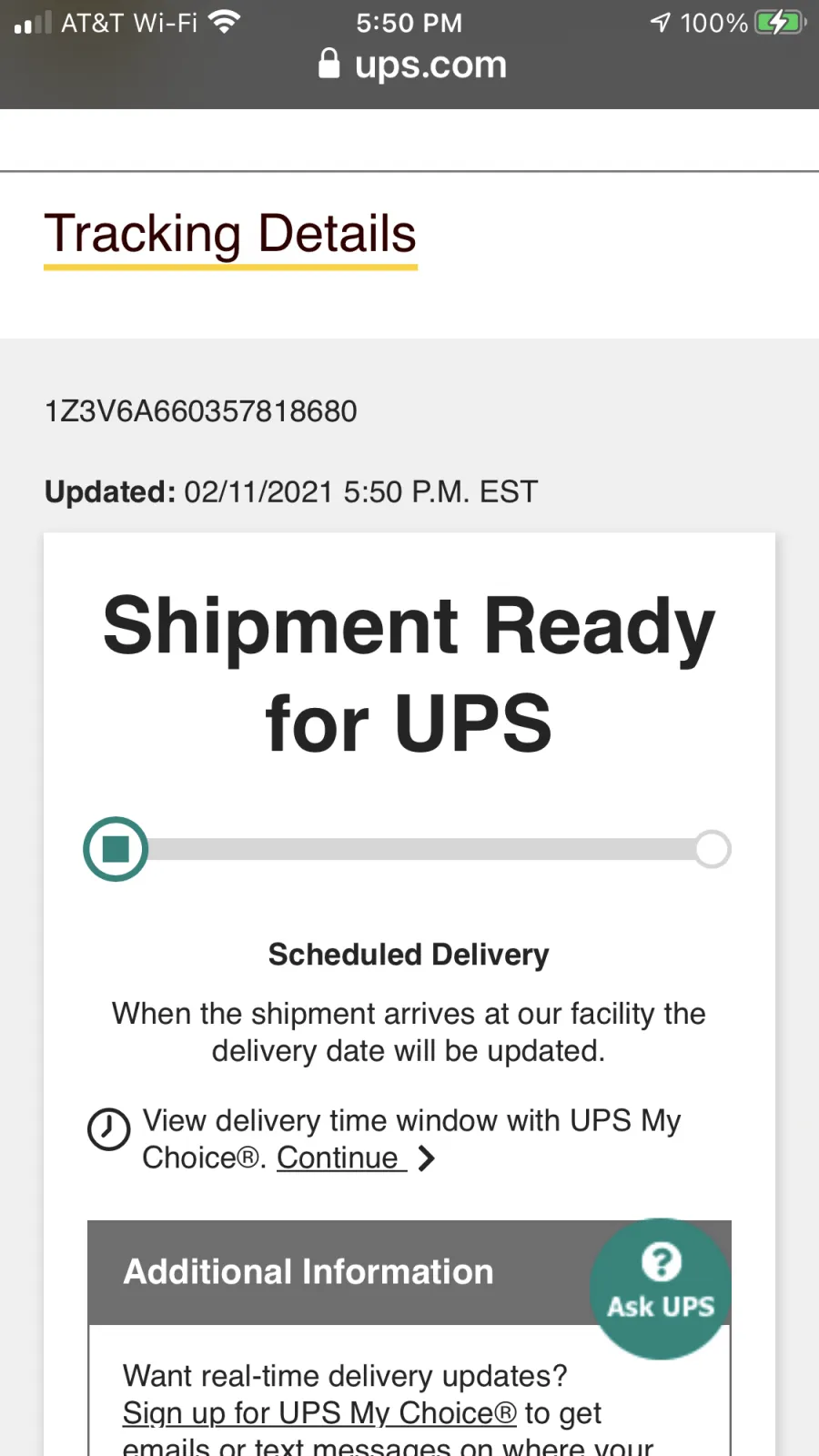The width and height of the screenshot is (819, 1456).
Task: Click the location services arrow icon
Action: [x=661, y=22]
